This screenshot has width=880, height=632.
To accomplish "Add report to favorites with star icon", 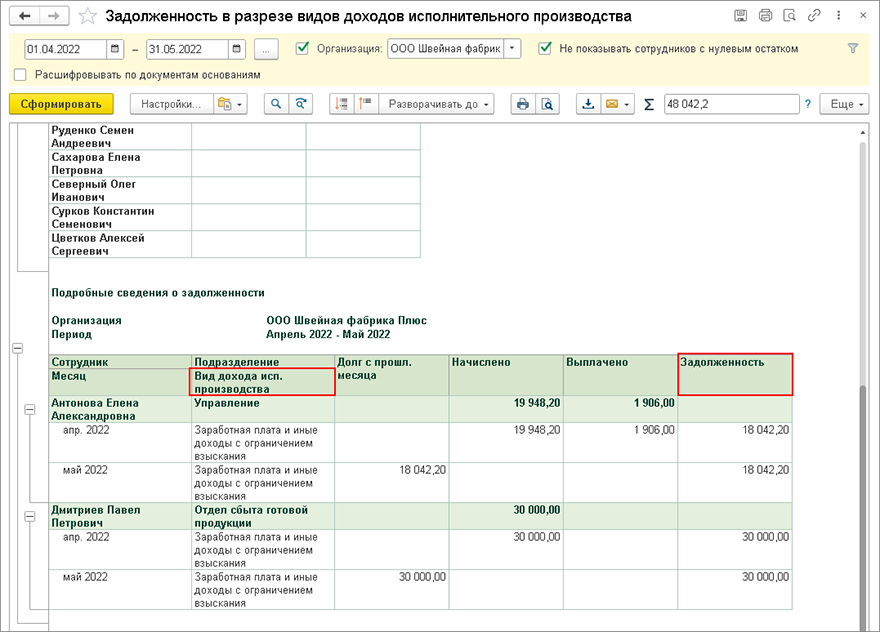I will click(88, 16).
